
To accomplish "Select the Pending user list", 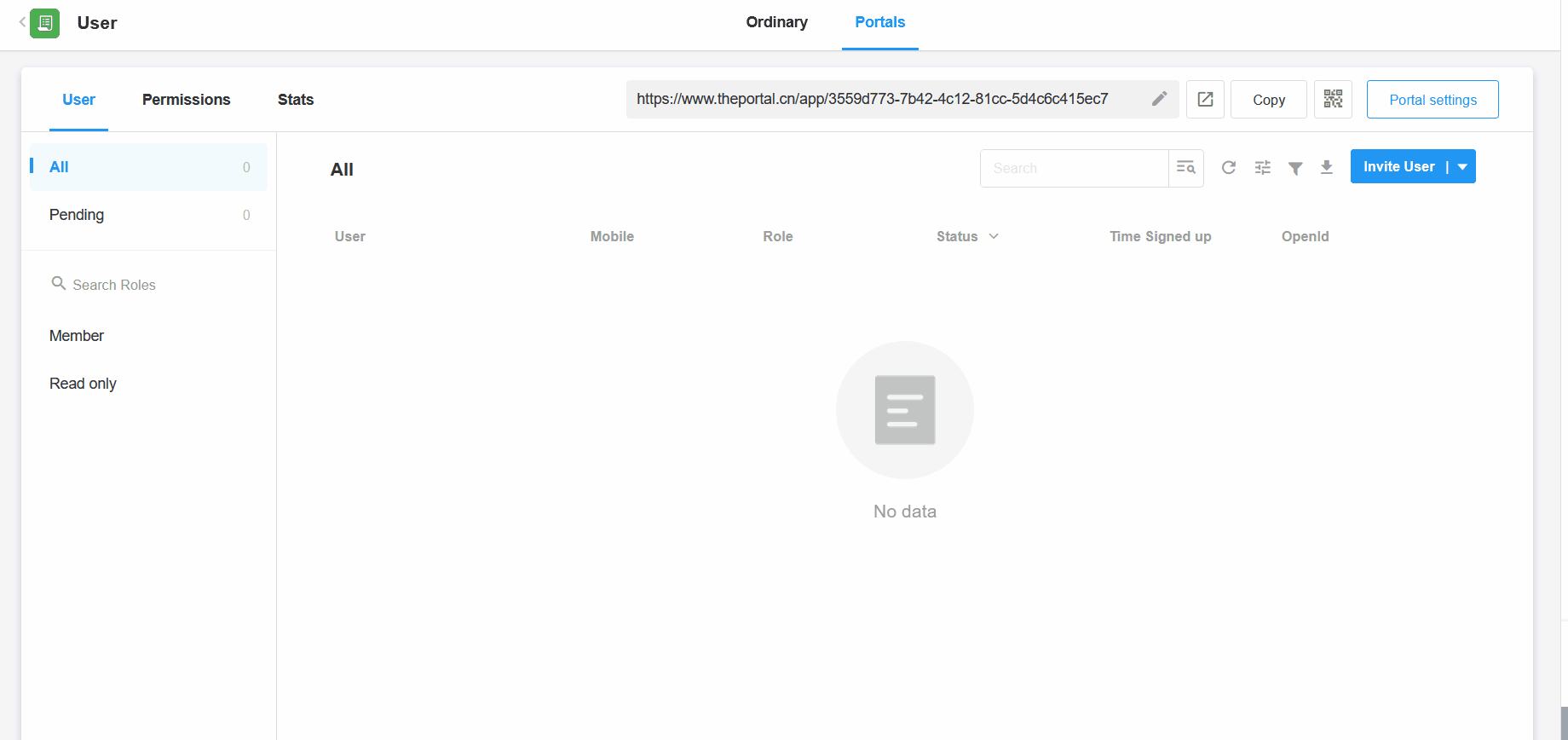I will (77, 215).
